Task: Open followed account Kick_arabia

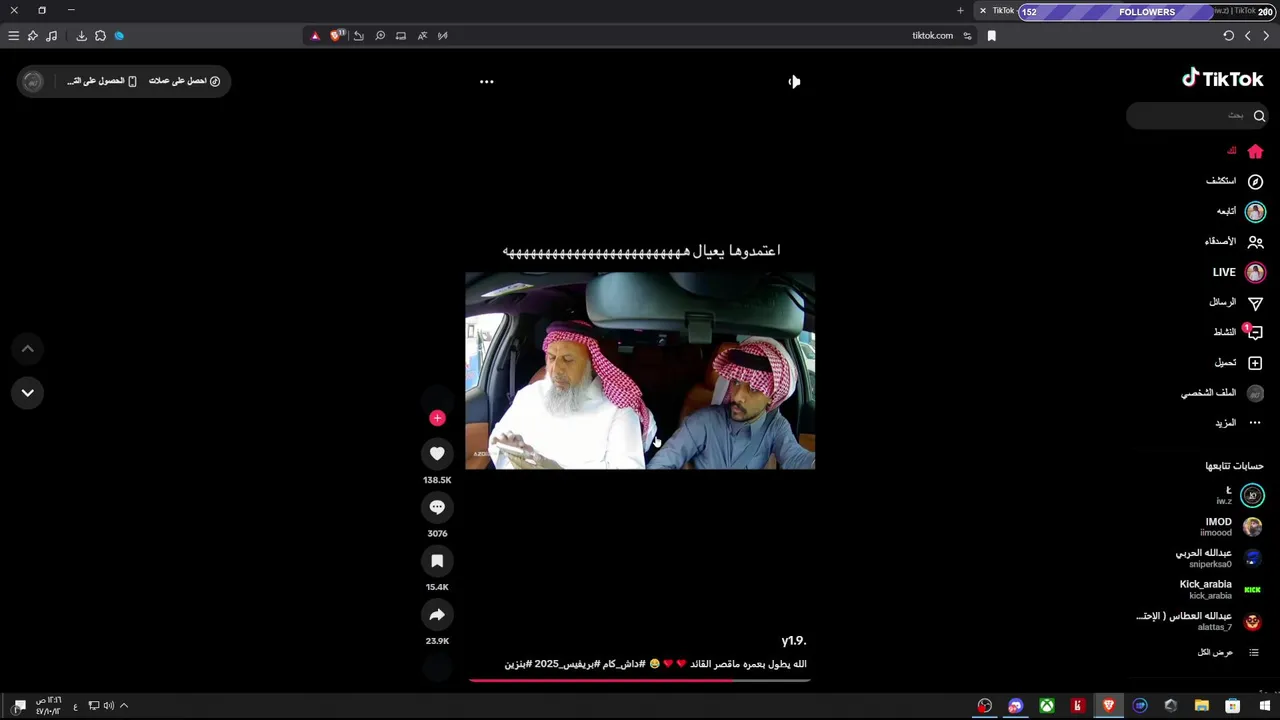Action: [x=1220, y=590]
